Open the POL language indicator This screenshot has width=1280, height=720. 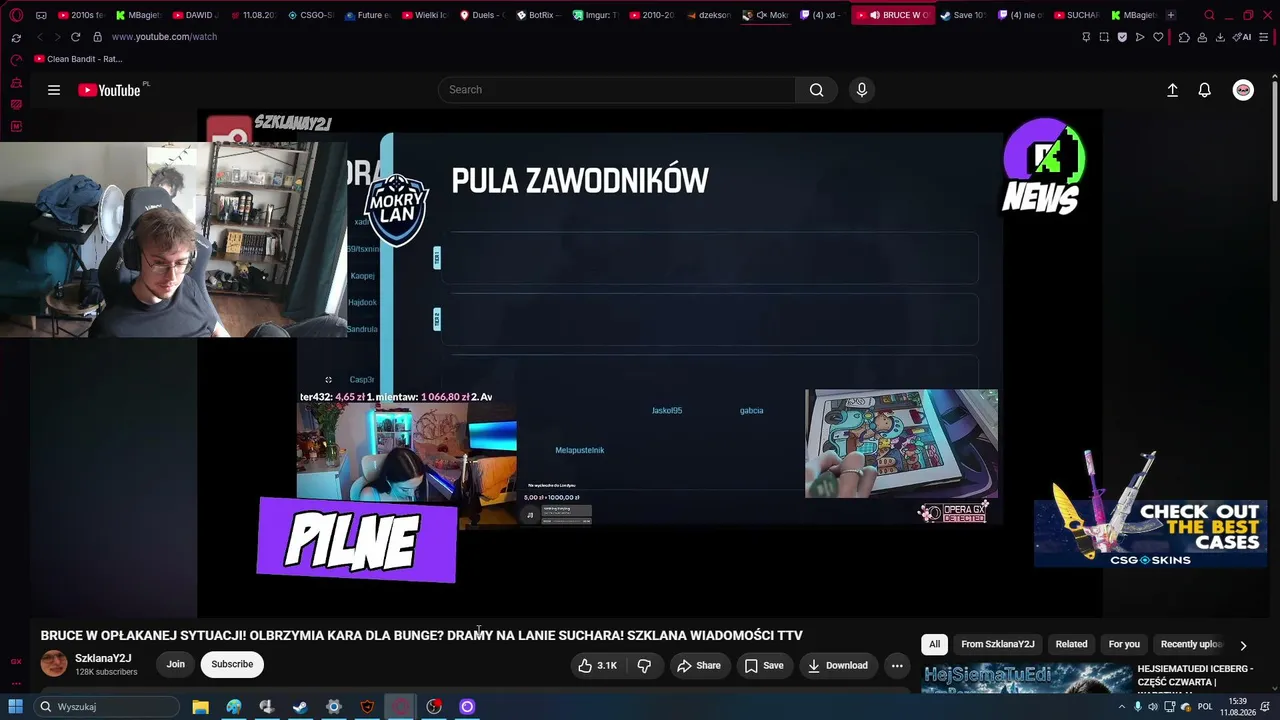point(1205,707)
